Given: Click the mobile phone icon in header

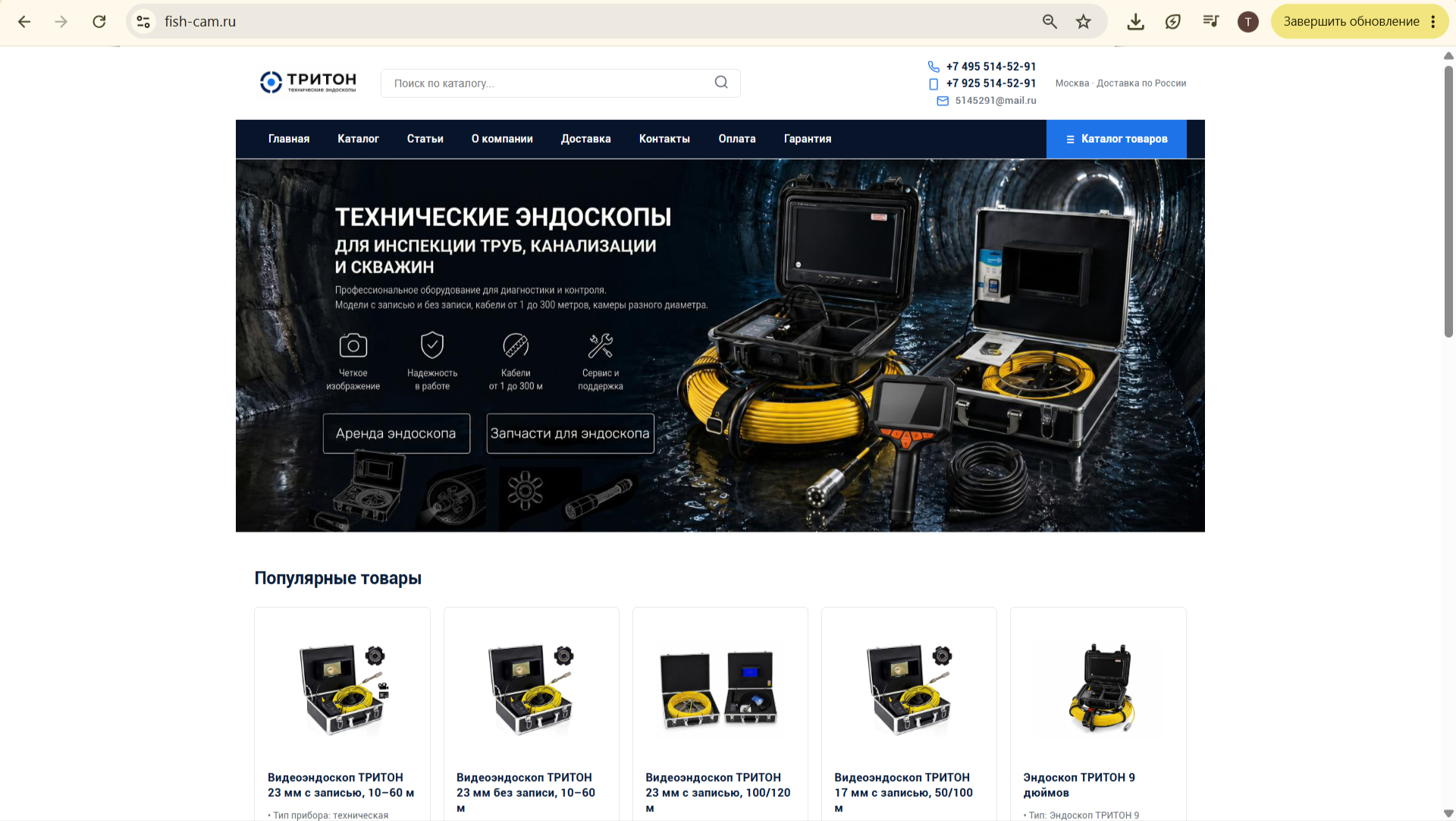Looking at the screenshot, I should (934, 83).
